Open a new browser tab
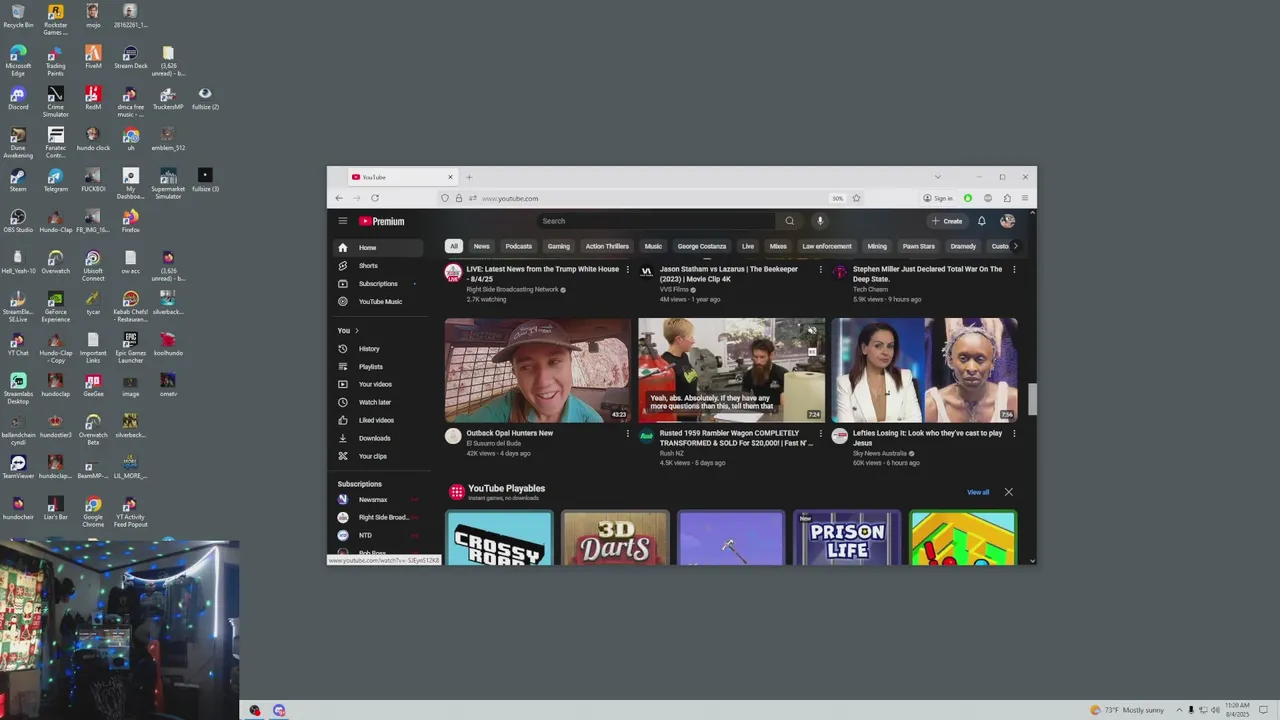 click(x=469, y=177)
